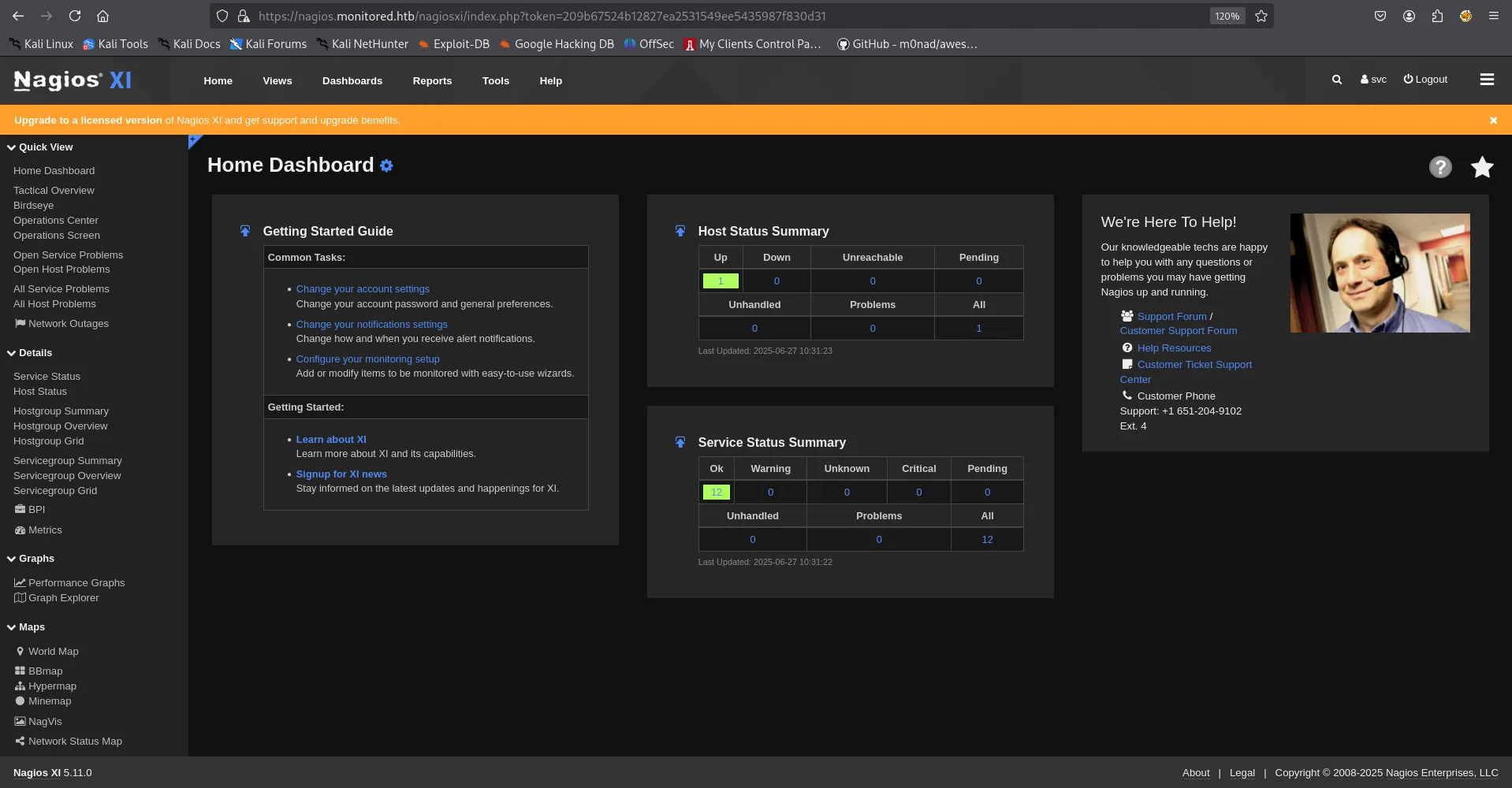Open browser extensions puzzle icon
This screenshot has height=788, width=1512.
[x=1437, y=16]
